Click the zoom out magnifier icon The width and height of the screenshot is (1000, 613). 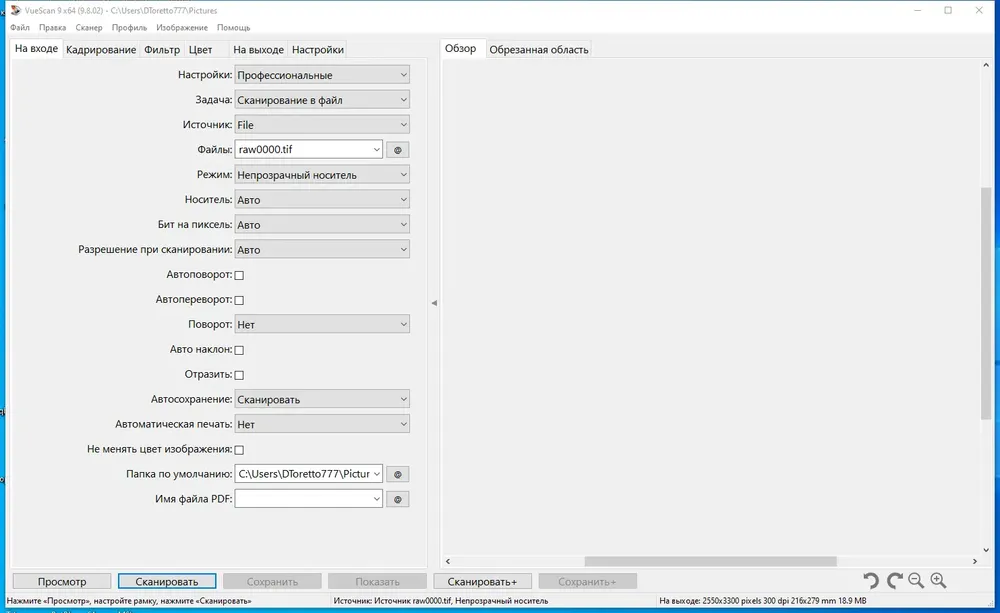pyautogui.click(x=916, y=580)
